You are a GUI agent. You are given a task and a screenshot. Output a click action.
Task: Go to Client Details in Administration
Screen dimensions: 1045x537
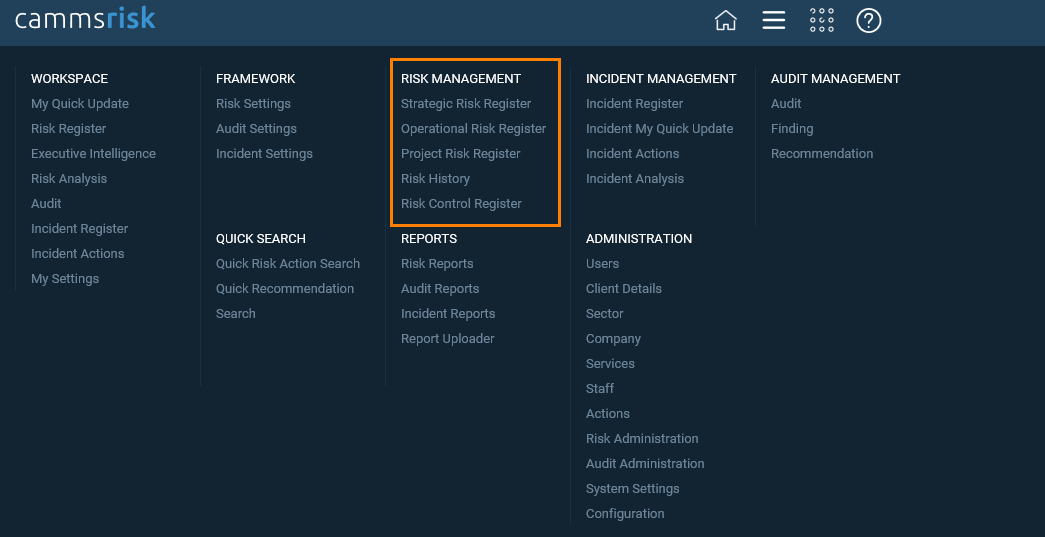pyautogui.click(x=624, y=288)
